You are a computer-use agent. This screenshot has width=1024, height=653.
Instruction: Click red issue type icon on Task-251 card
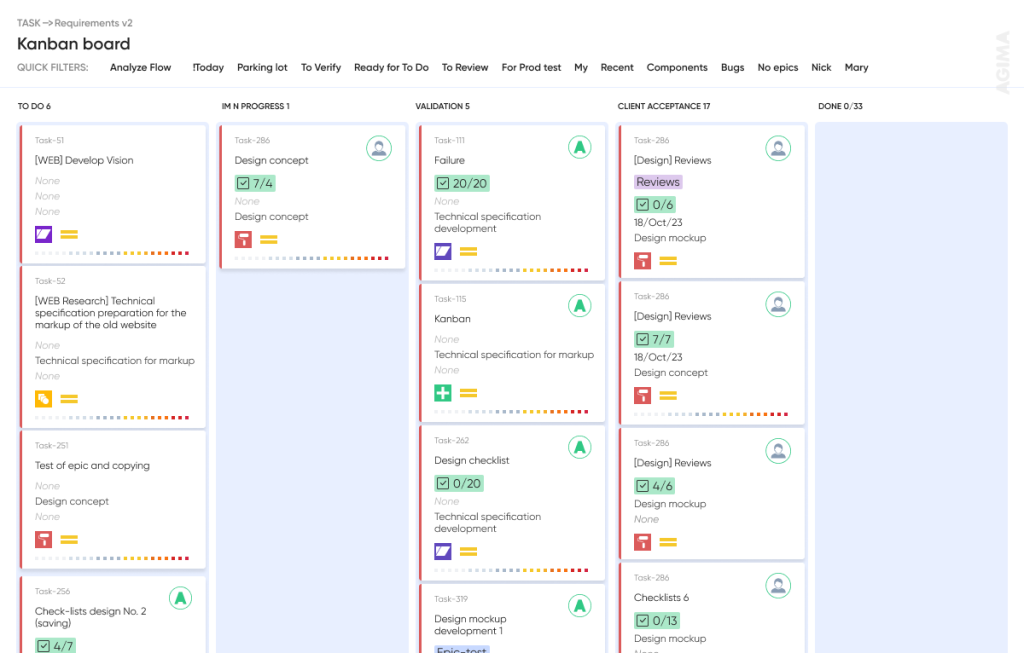pyautogui.click(x=43, y=539)
